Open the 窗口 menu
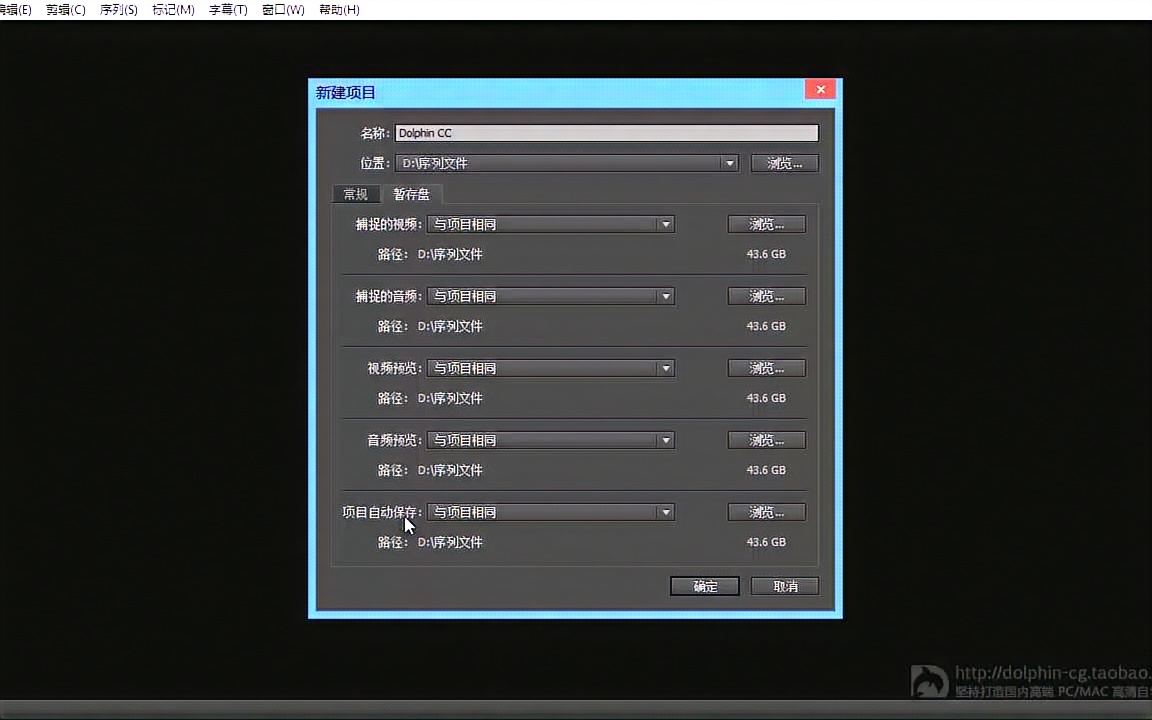This screenshot has width=1152, height=720. pos(282,9)
